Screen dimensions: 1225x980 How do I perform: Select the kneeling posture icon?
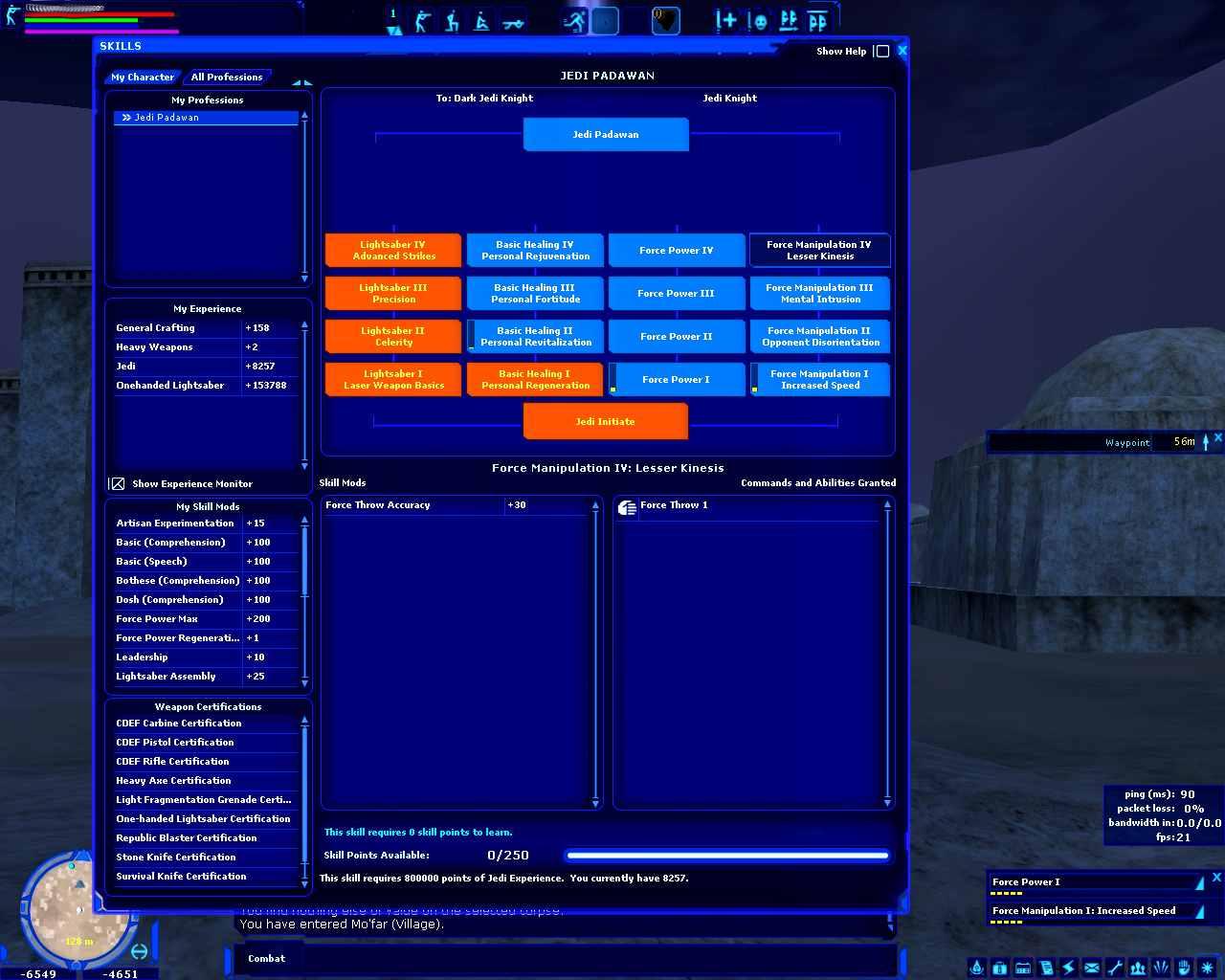[x=452, y=21]
